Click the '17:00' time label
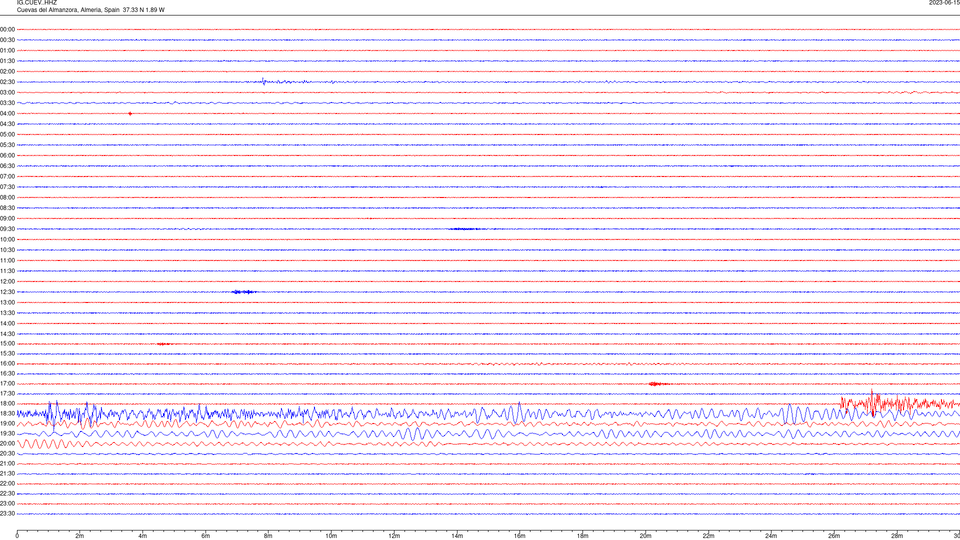Screen dimensions: 960x540 click(7, 384)
